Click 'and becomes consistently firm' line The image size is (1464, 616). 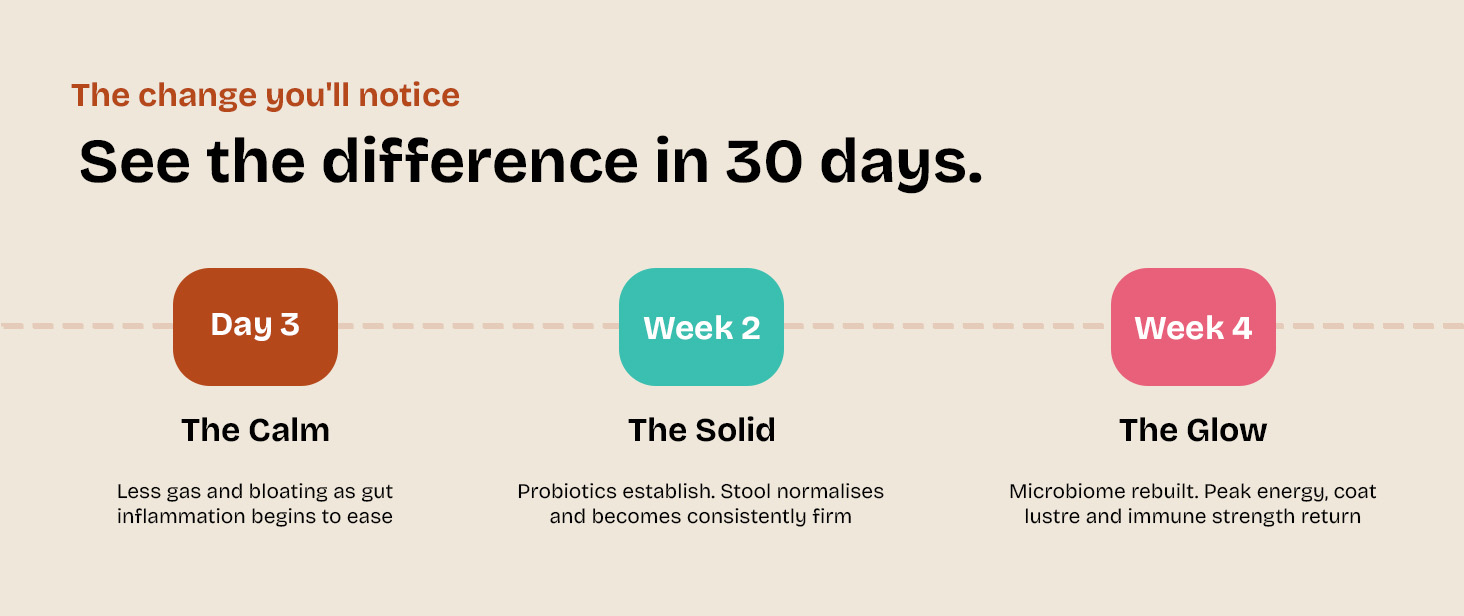pos(701,517)
